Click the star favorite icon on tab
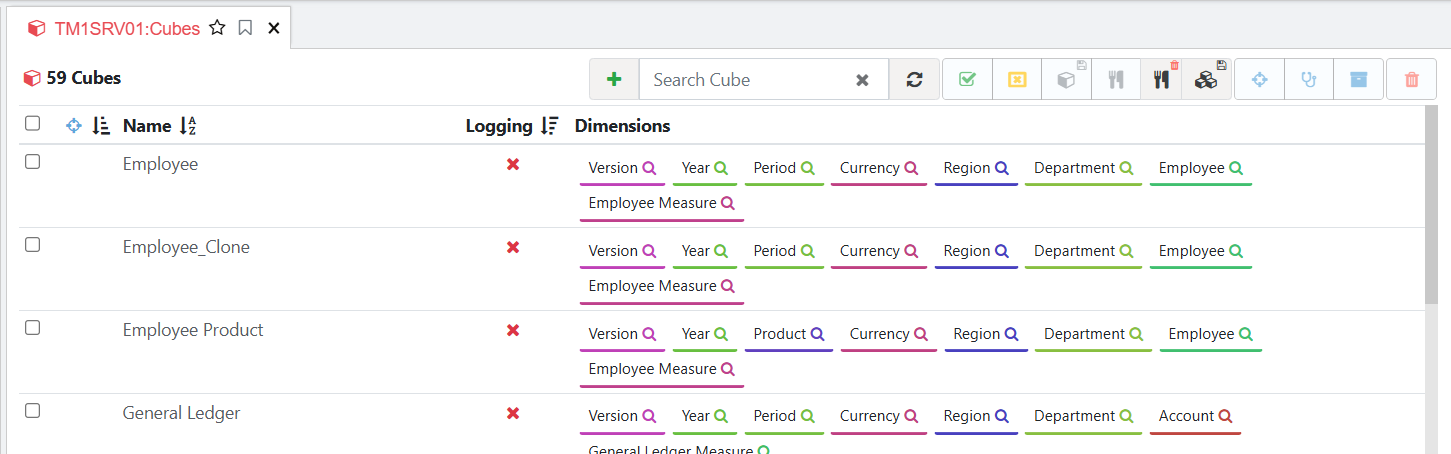This screenshot has height=454, width=1451. click(x=217, y=28)
